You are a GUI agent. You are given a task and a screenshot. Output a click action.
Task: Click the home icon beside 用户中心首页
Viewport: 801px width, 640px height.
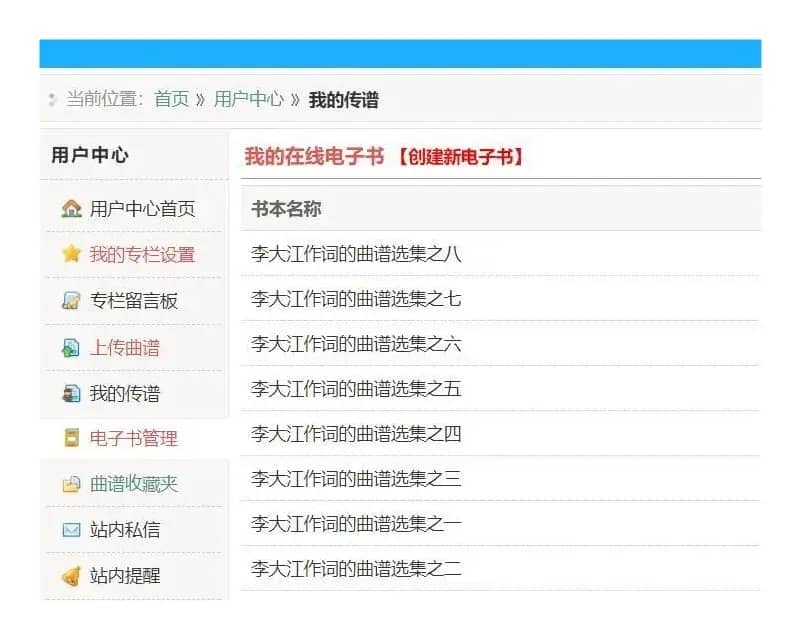click(x=70, y=208)
